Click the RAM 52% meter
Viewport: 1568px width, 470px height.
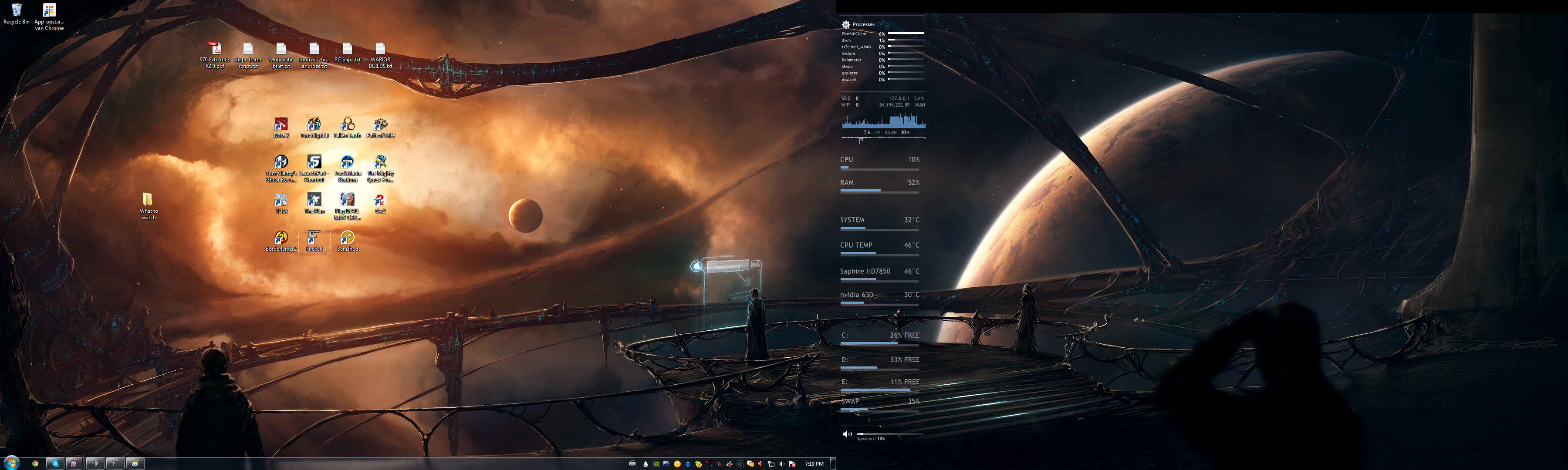click(x=879, y=186)
